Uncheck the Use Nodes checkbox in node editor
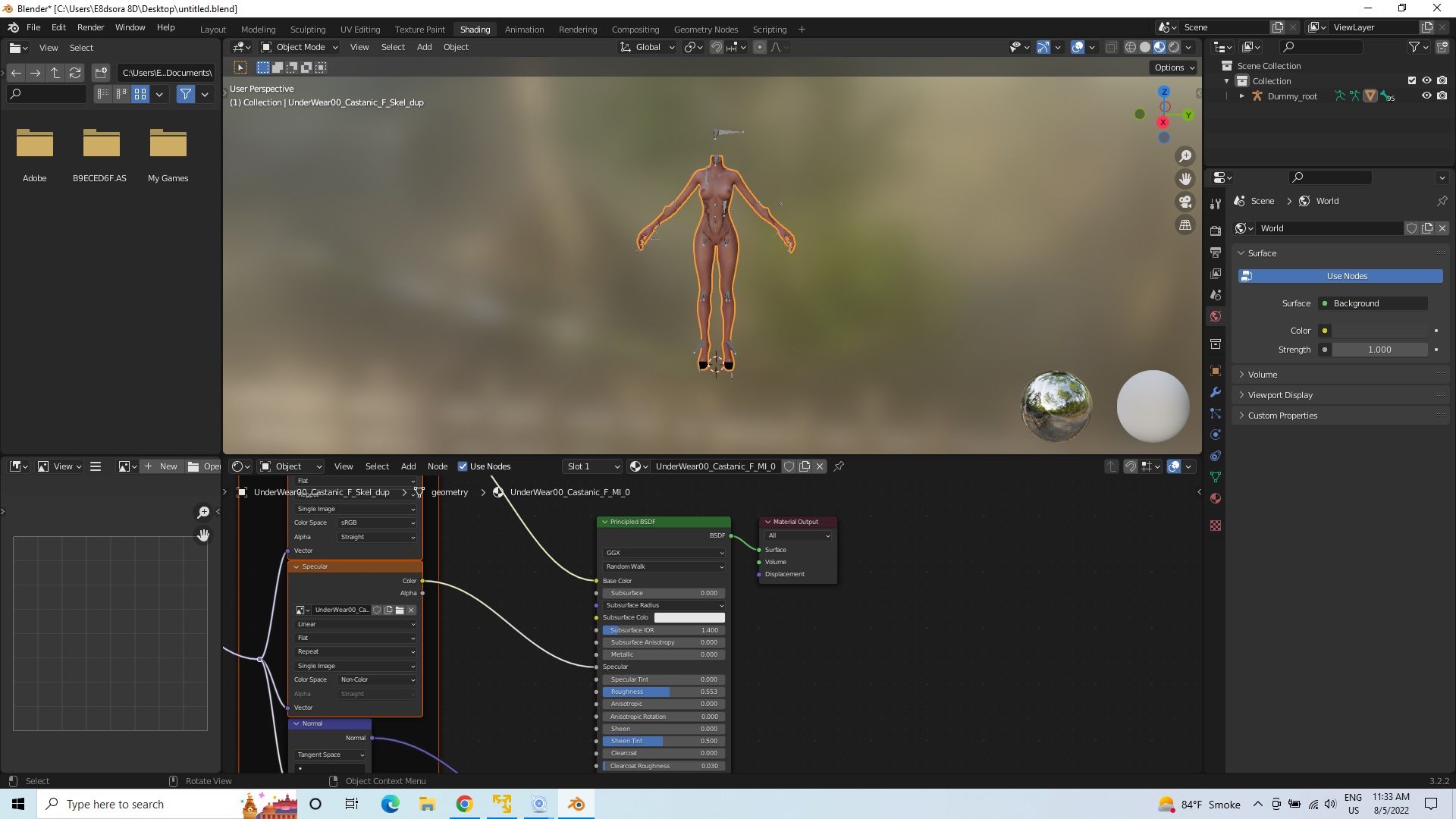Image resolution: width=1456 pixels, height=819 pixels. (463, 466)
